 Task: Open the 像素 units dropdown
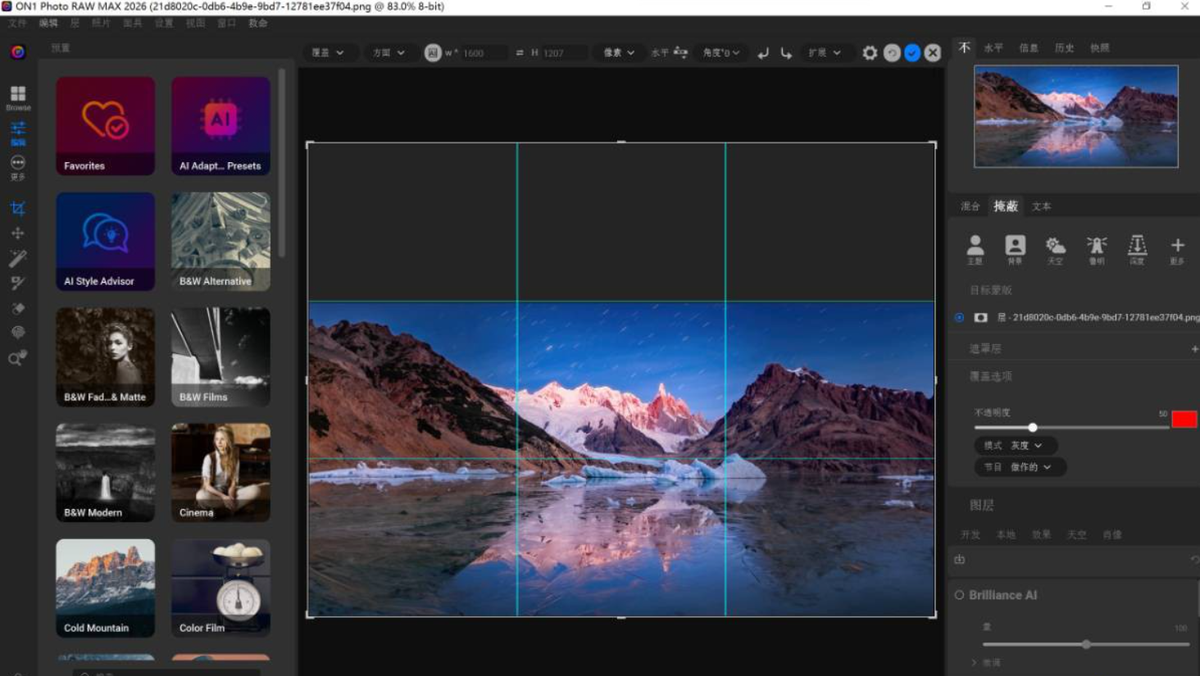coord(618,53)
